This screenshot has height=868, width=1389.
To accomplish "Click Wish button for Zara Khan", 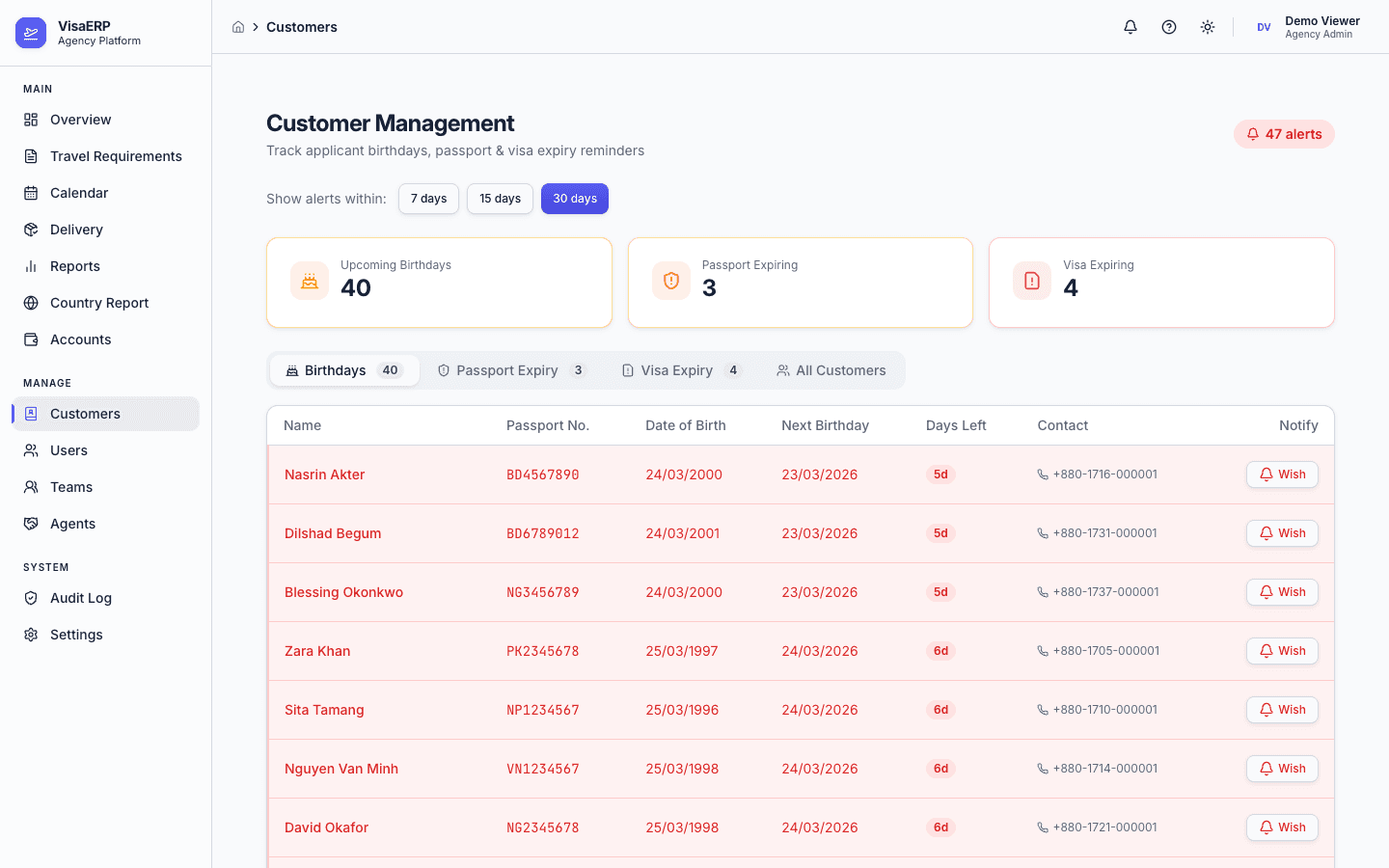I will tap(1282, 651).
